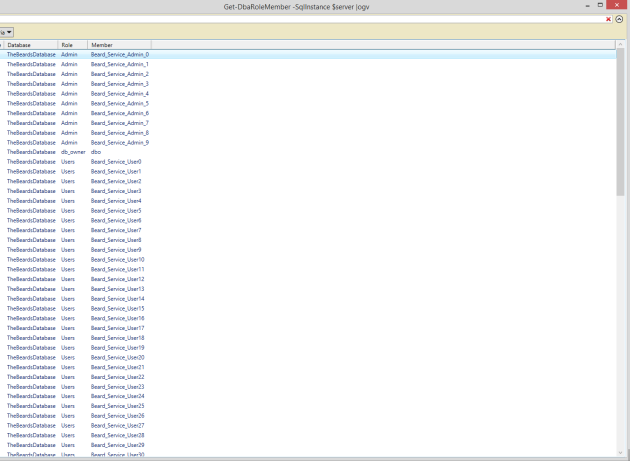Maximize the Get-DbaRoleMember window
Viewport: 630px width, 461px height.
point(600,5)
